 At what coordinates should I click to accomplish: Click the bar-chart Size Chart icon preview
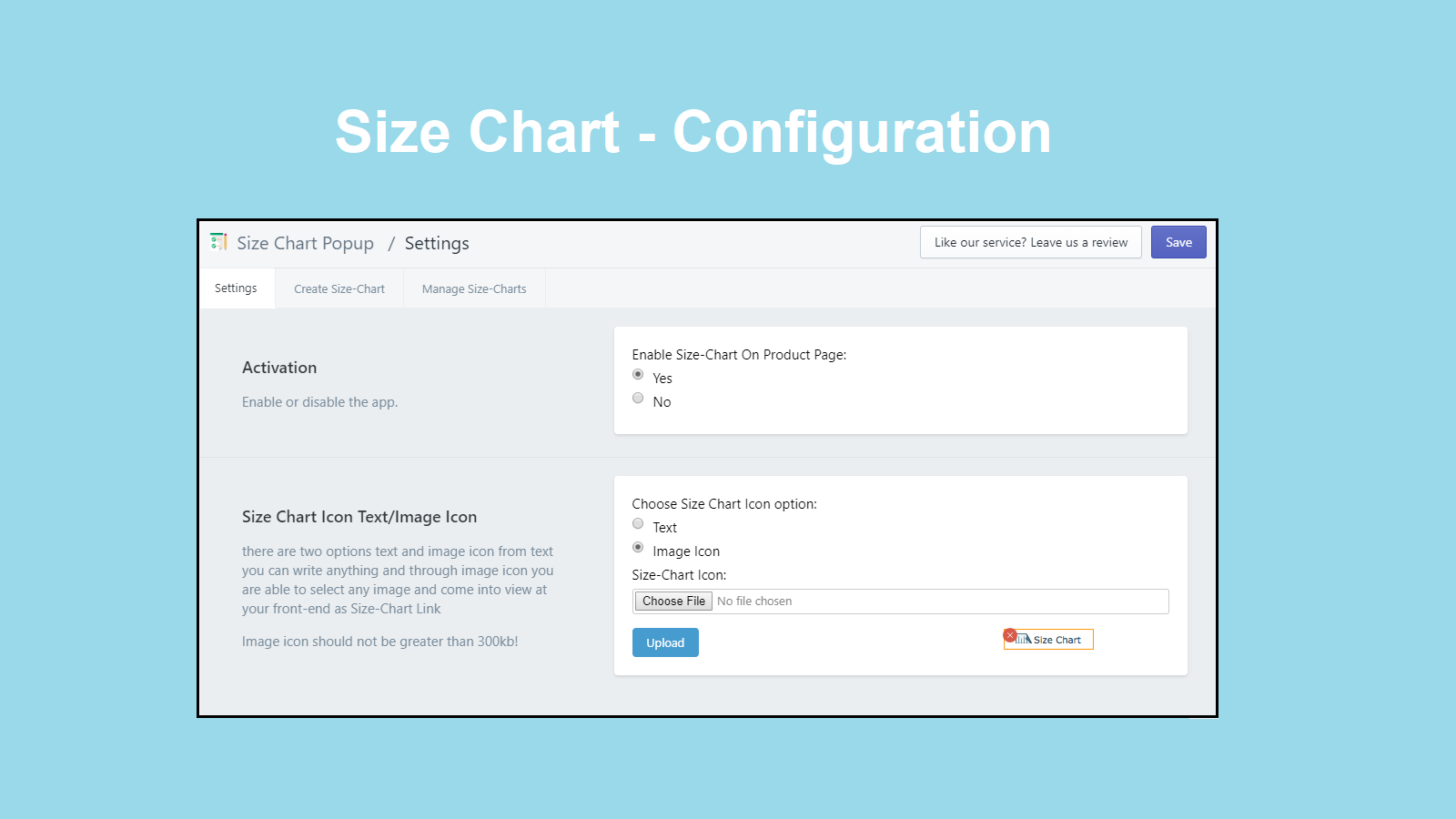[x=1023, y=639]
